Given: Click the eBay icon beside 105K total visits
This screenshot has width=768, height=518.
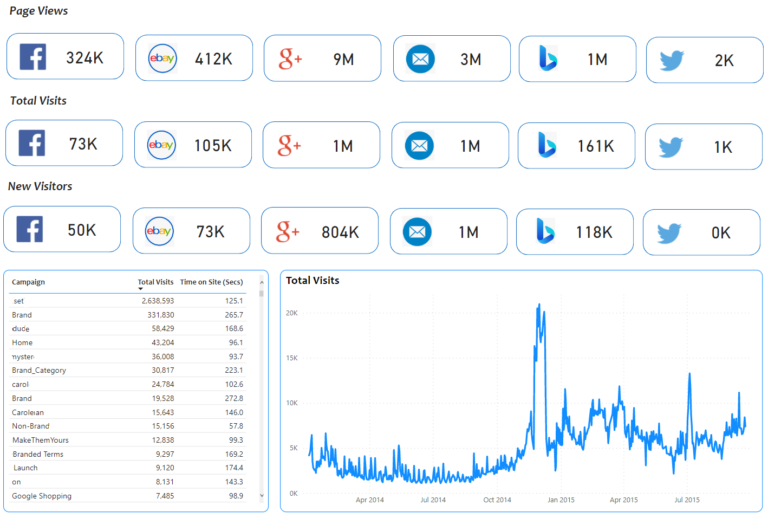Looking at the screenshot, I should tap(161, 145).
